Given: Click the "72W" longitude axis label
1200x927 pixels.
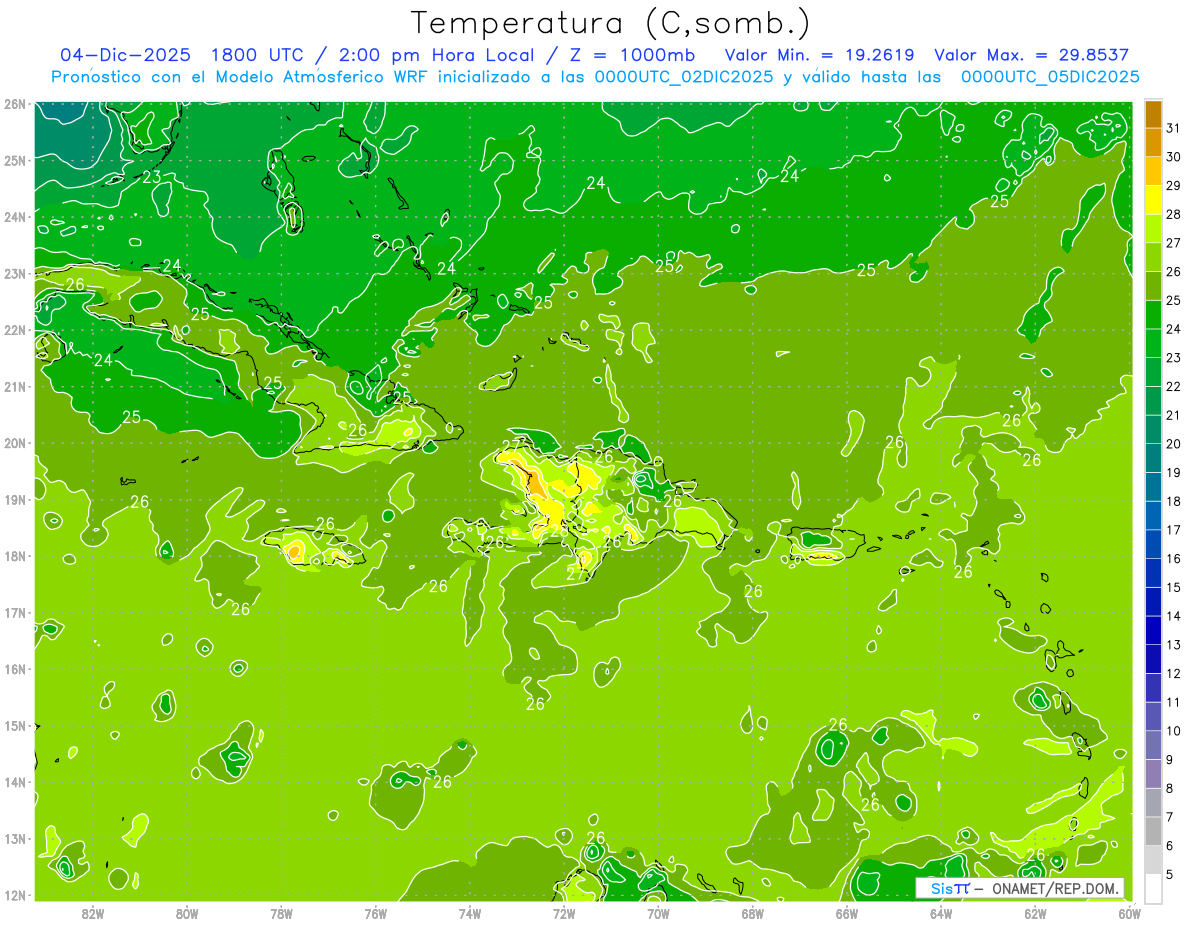Looking at the screenshot, I should coord(564,913).
